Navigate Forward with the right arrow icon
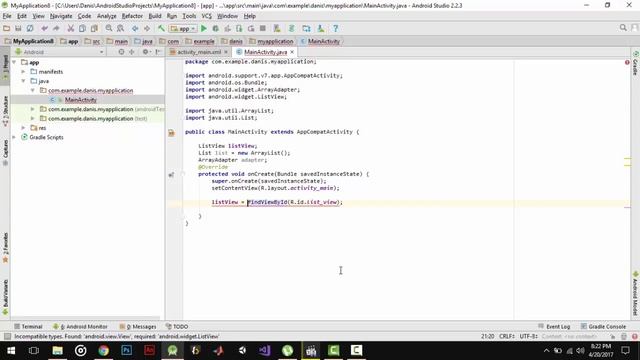640x360 pixels. tap(147, 28)
